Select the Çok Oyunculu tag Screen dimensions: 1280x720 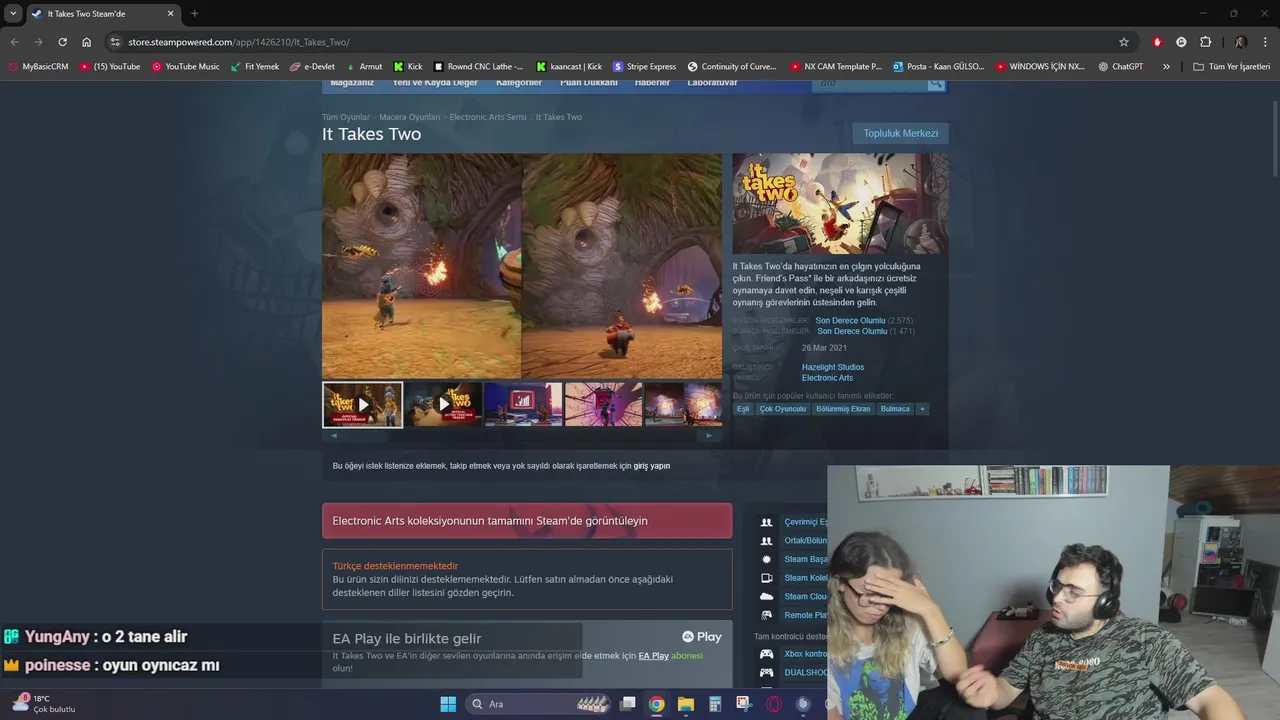coord(783,409)
